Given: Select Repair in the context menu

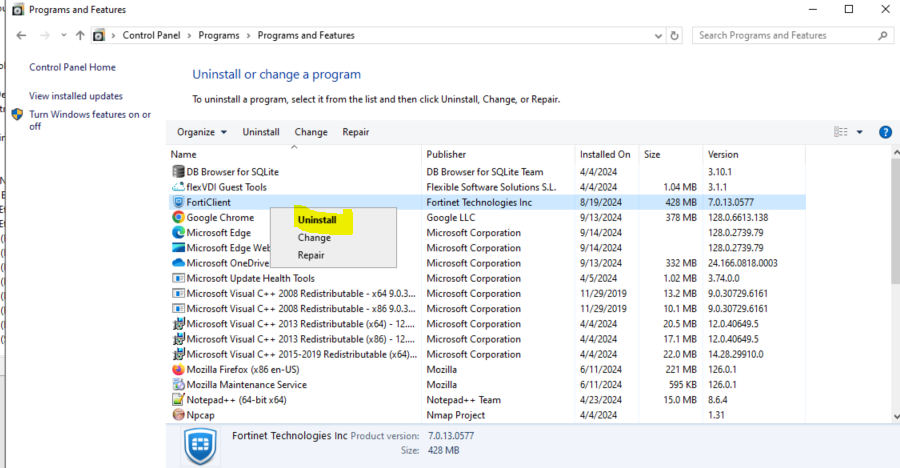Looking at the screenshot, I should coord(311,255).
